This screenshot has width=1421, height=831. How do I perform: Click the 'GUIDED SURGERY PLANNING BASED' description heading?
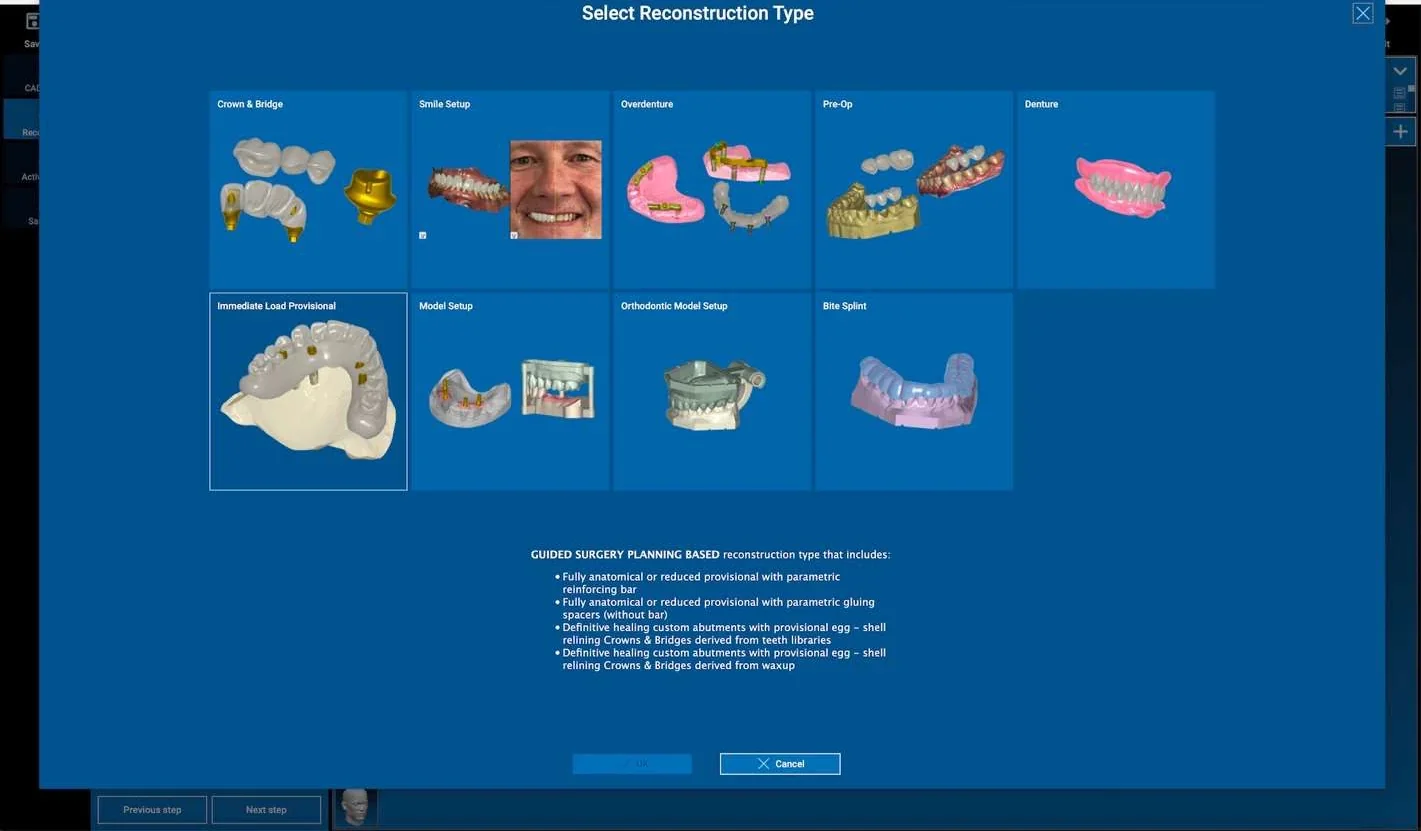pos(625,555)
